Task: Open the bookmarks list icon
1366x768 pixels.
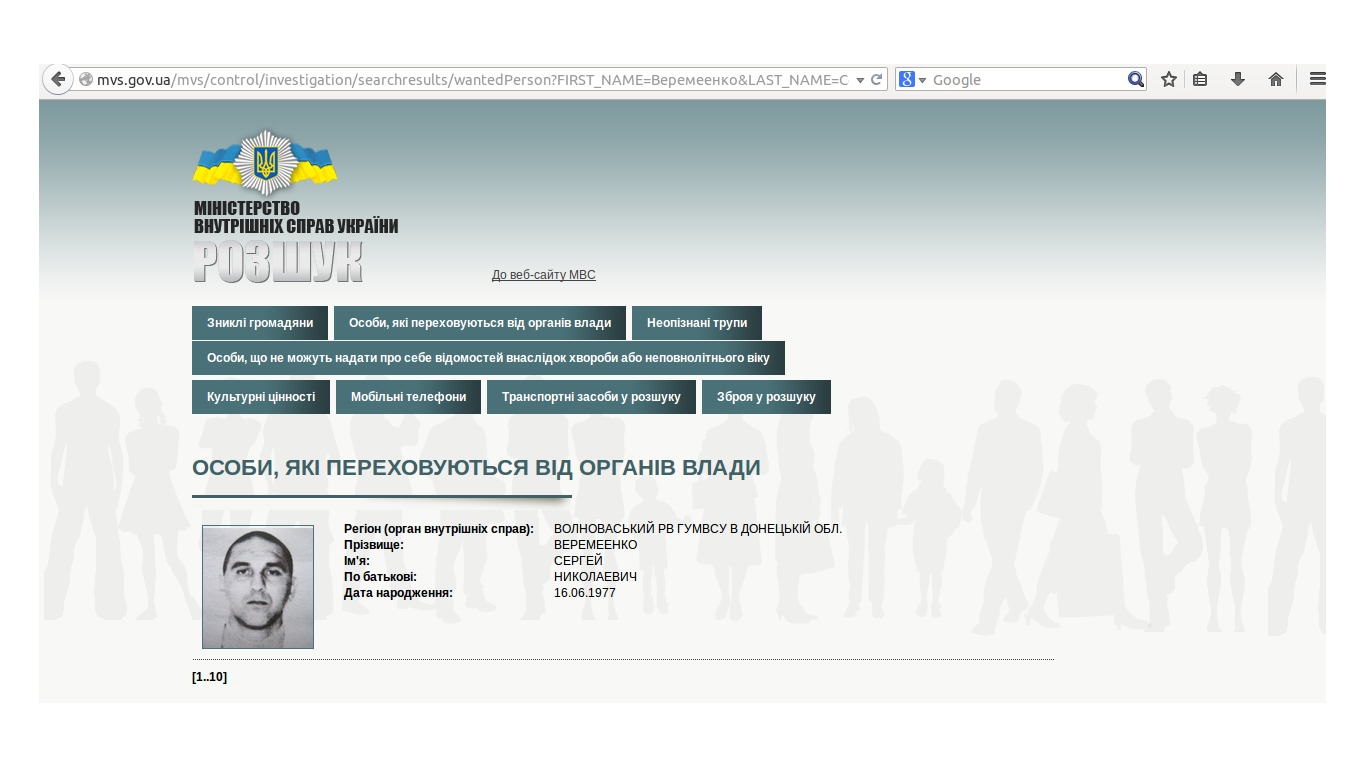Action: tap(1201, 80)
